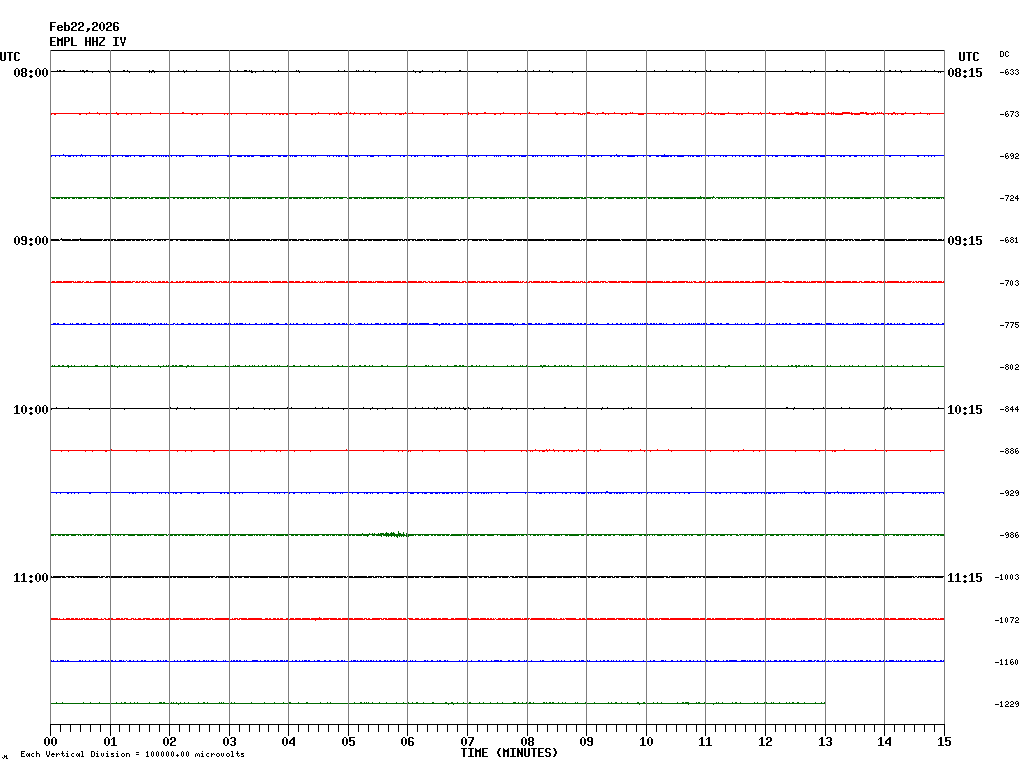Click the 08:15 end-time label
Image resolution: width=1024 pixels, height=768 pixels.
pos(964,73)
